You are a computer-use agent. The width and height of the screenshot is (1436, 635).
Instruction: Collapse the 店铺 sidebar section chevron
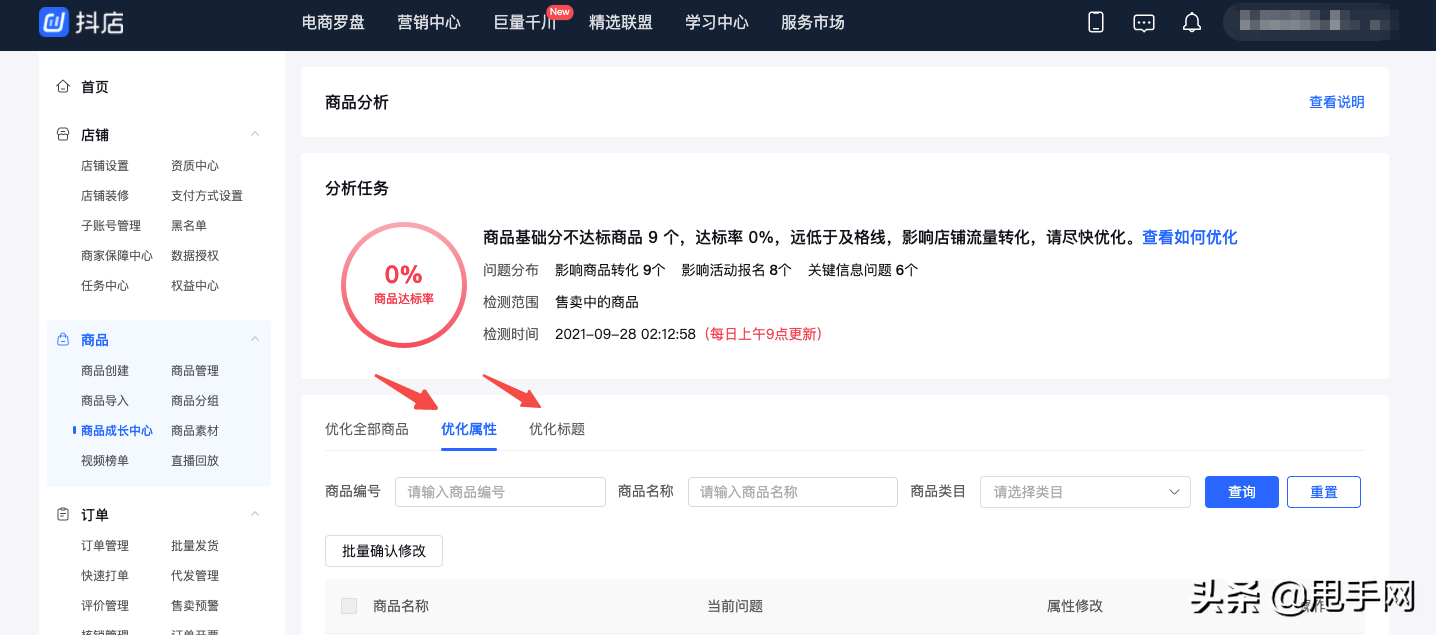[x=255, y=134]
